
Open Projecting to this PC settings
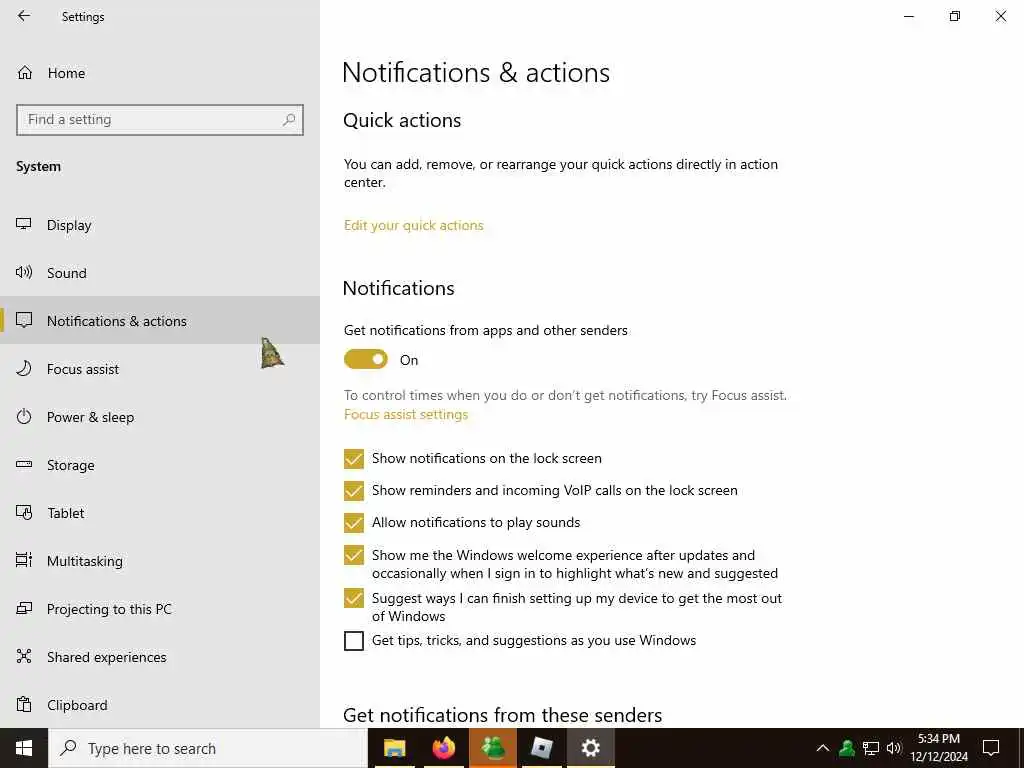[160, 609]
